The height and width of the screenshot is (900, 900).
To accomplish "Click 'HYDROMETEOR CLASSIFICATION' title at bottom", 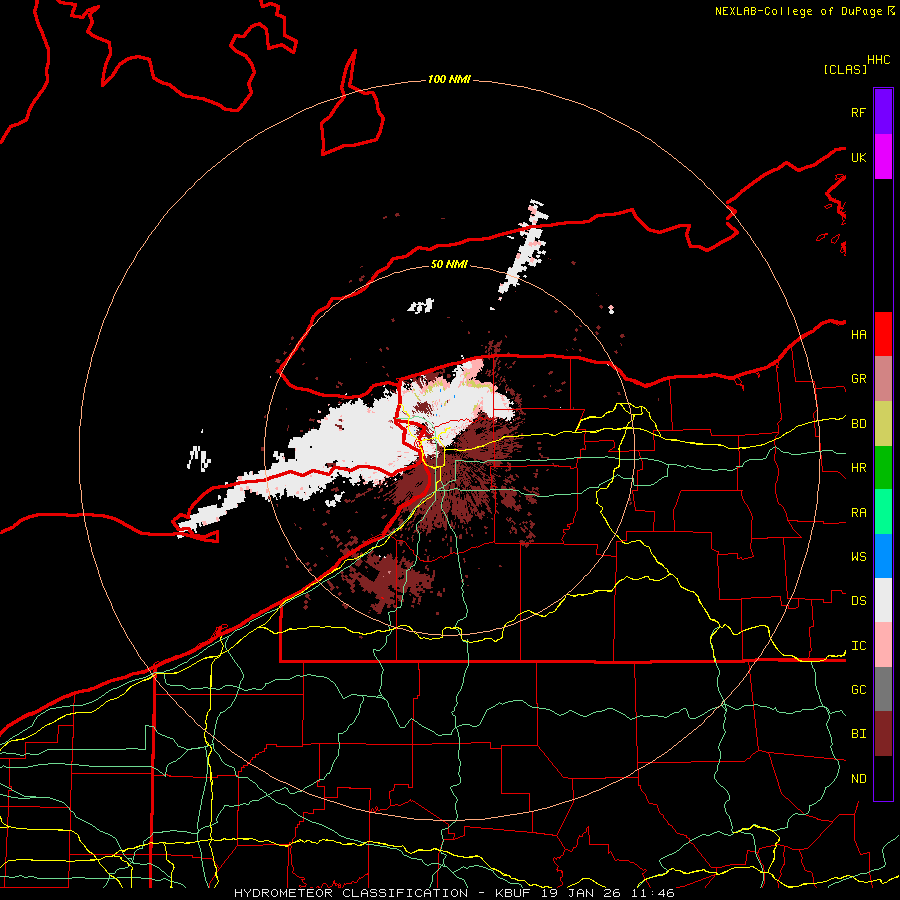I will [351, 893].
